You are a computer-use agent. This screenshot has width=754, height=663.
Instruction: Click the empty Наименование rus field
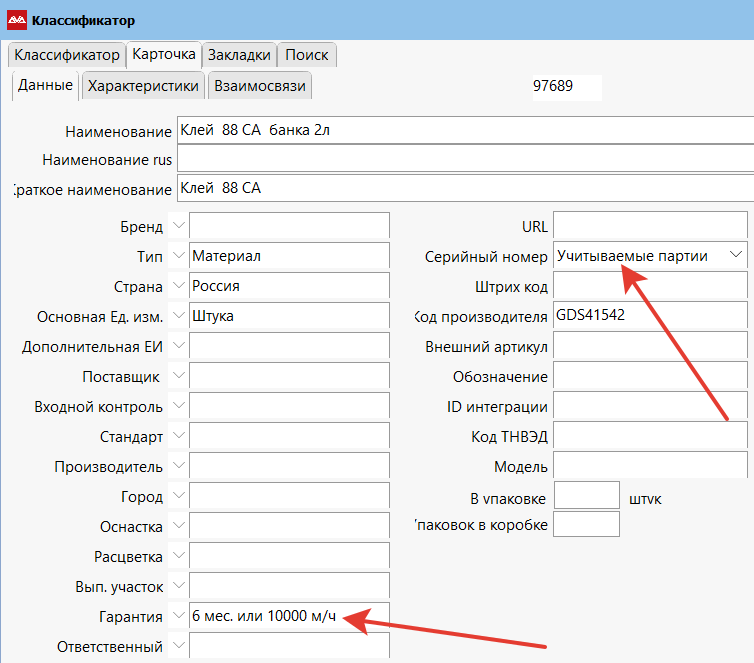(460, 159)
